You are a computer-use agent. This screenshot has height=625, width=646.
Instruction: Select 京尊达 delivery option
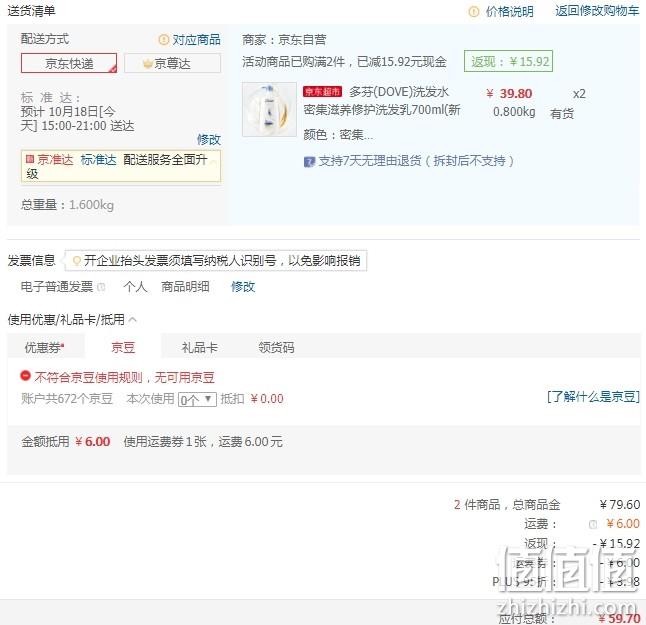(172, 63)
